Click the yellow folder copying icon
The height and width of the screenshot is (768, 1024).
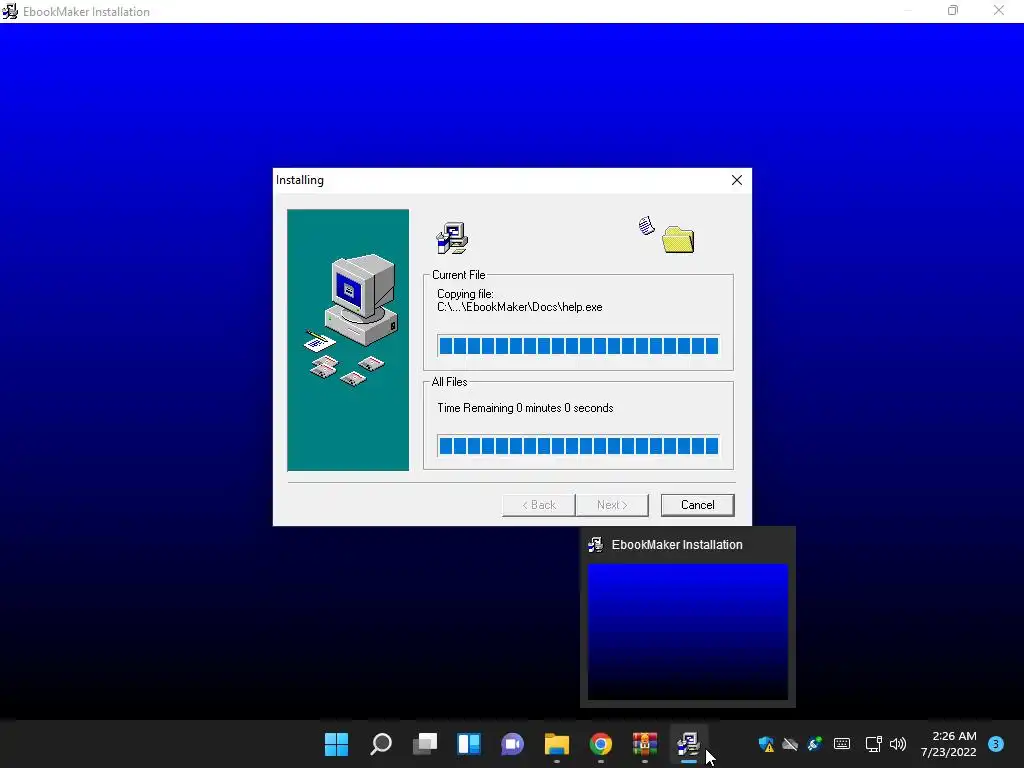pos(678,239)
